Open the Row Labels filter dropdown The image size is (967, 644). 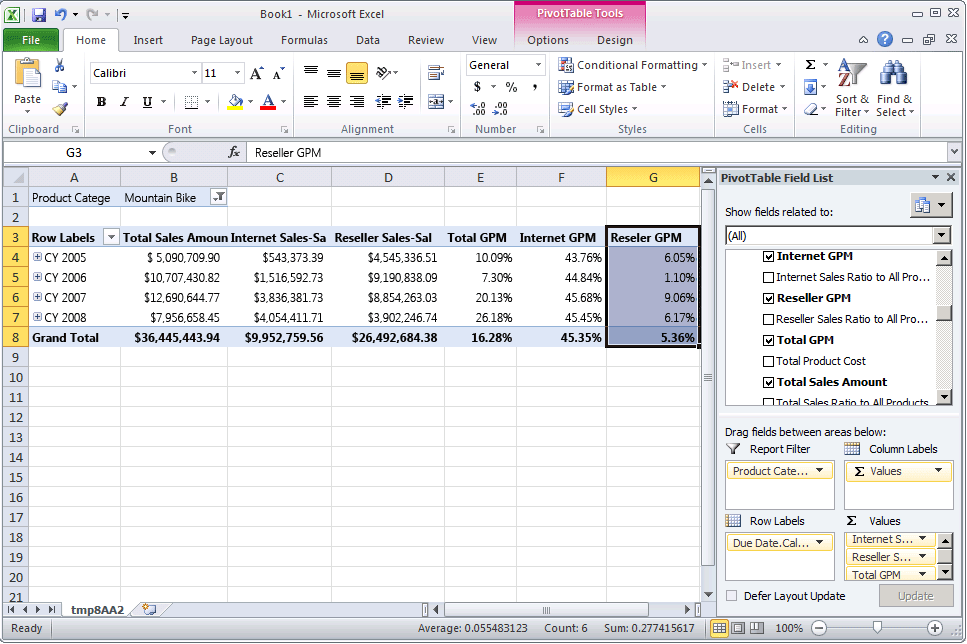coord(111,238)
